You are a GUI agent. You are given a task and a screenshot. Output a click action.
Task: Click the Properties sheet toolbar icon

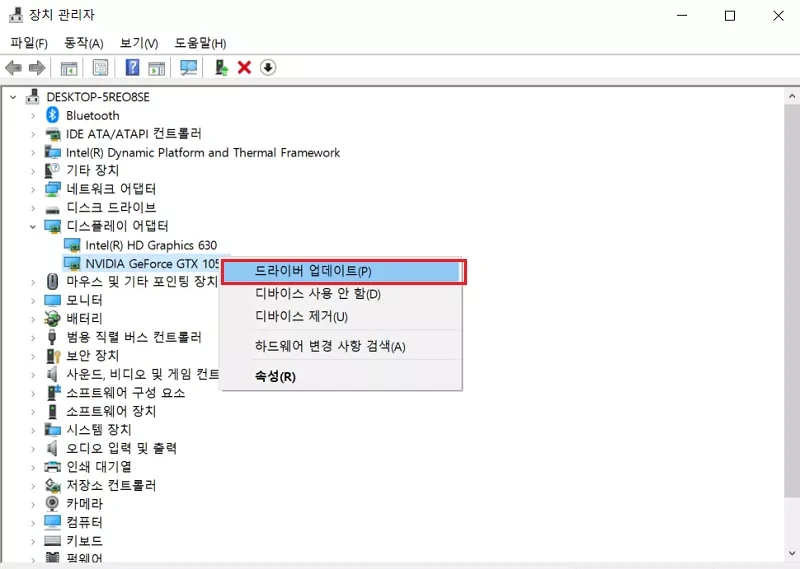tap(101, 67)
